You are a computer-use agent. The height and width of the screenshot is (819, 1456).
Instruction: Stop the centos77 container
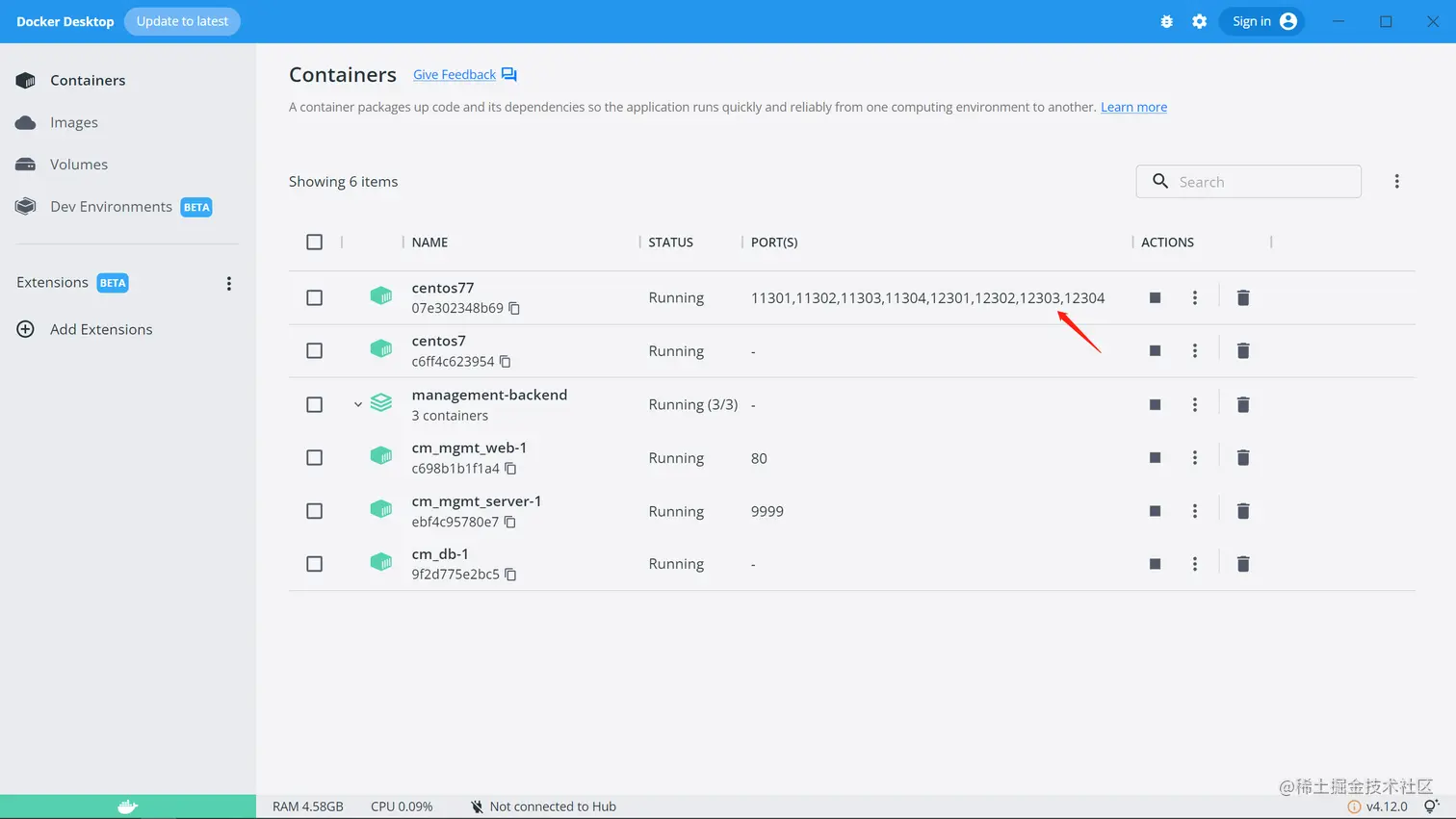(x=1155, y=297)
